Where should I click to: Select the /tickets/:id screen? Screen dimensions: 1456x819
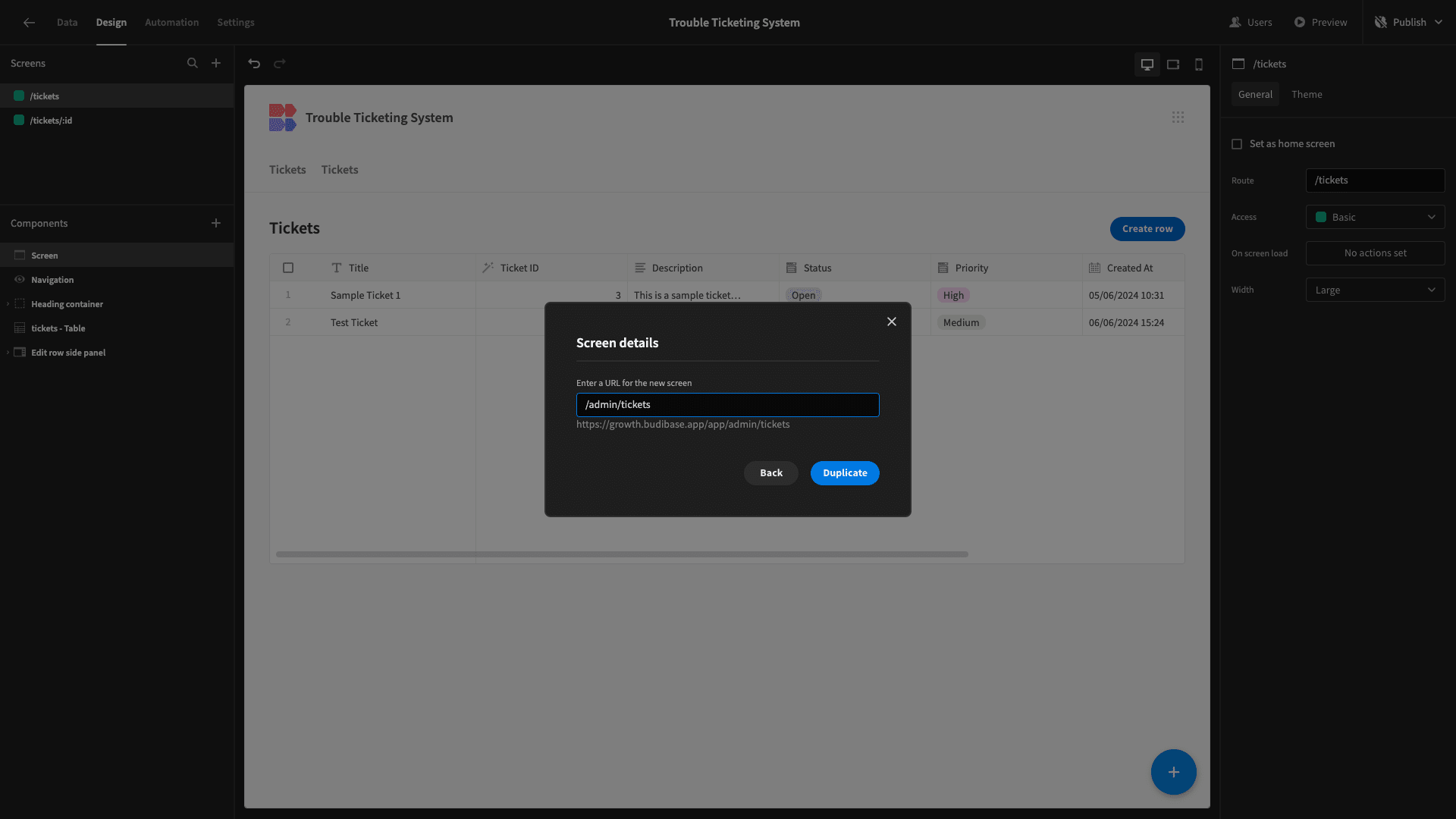tap(117, 121)
